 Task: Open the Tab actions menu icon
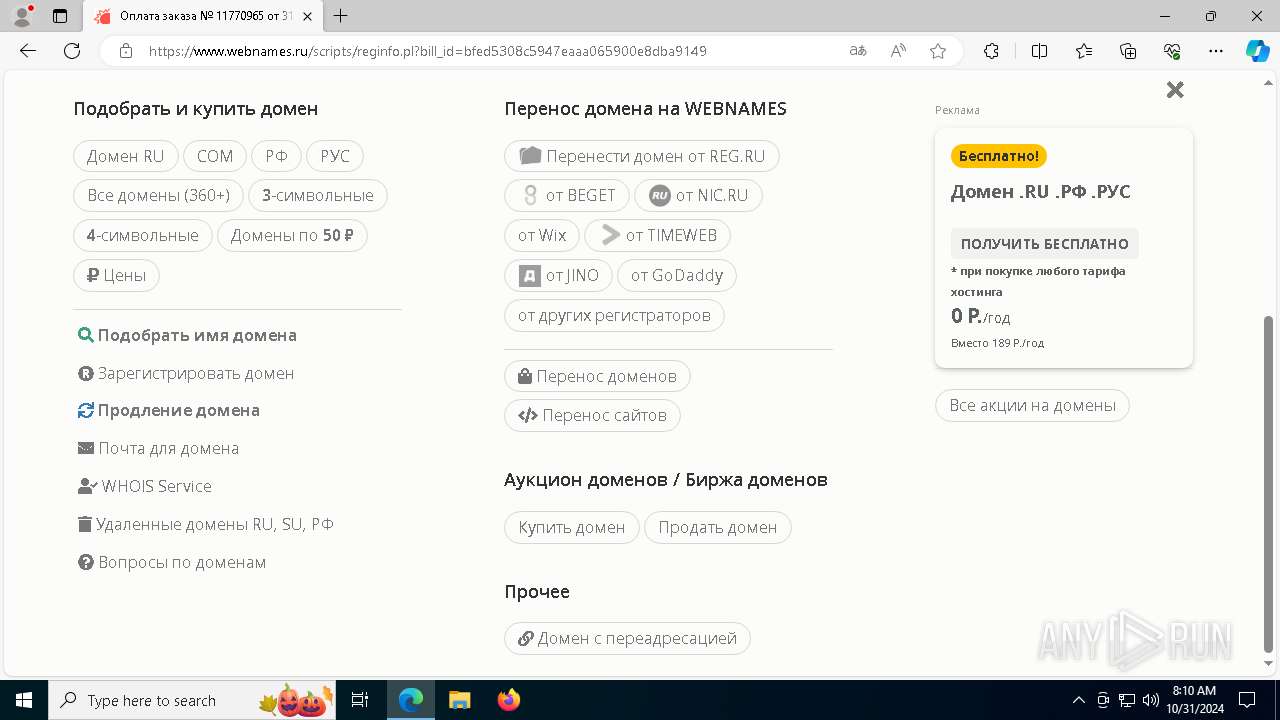60,16
